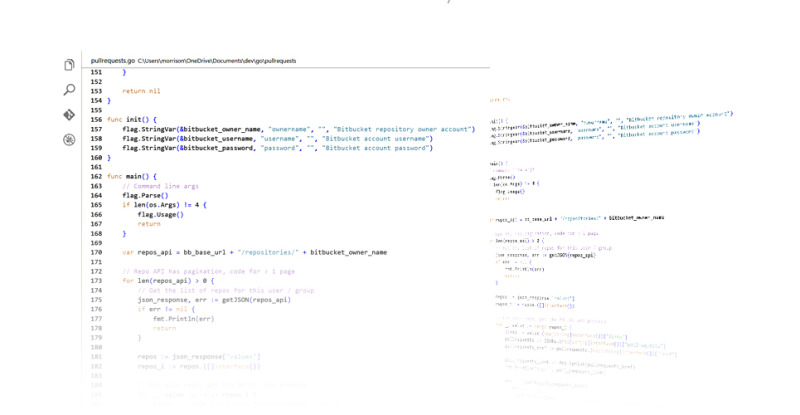Click line number 173 in the gutter
The width and height of the screenshot is (800, 415).
point(96,281)
